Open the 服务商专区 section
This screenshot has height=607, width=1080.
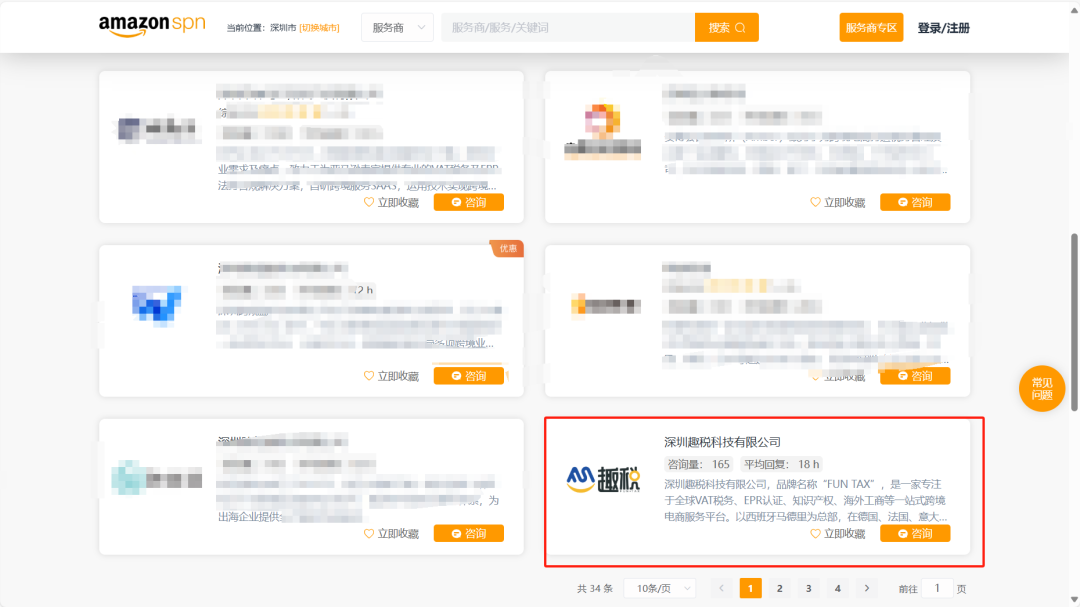point(870,27)
